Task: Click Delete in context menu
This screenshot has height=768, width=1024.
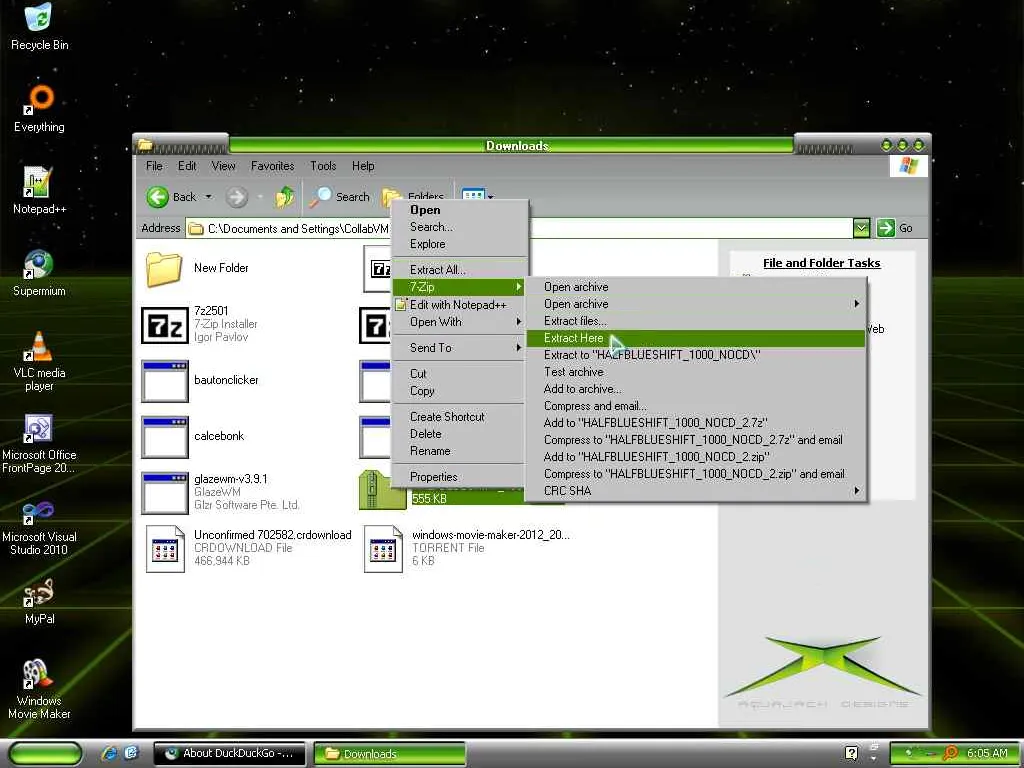Action: coord(460,434)
